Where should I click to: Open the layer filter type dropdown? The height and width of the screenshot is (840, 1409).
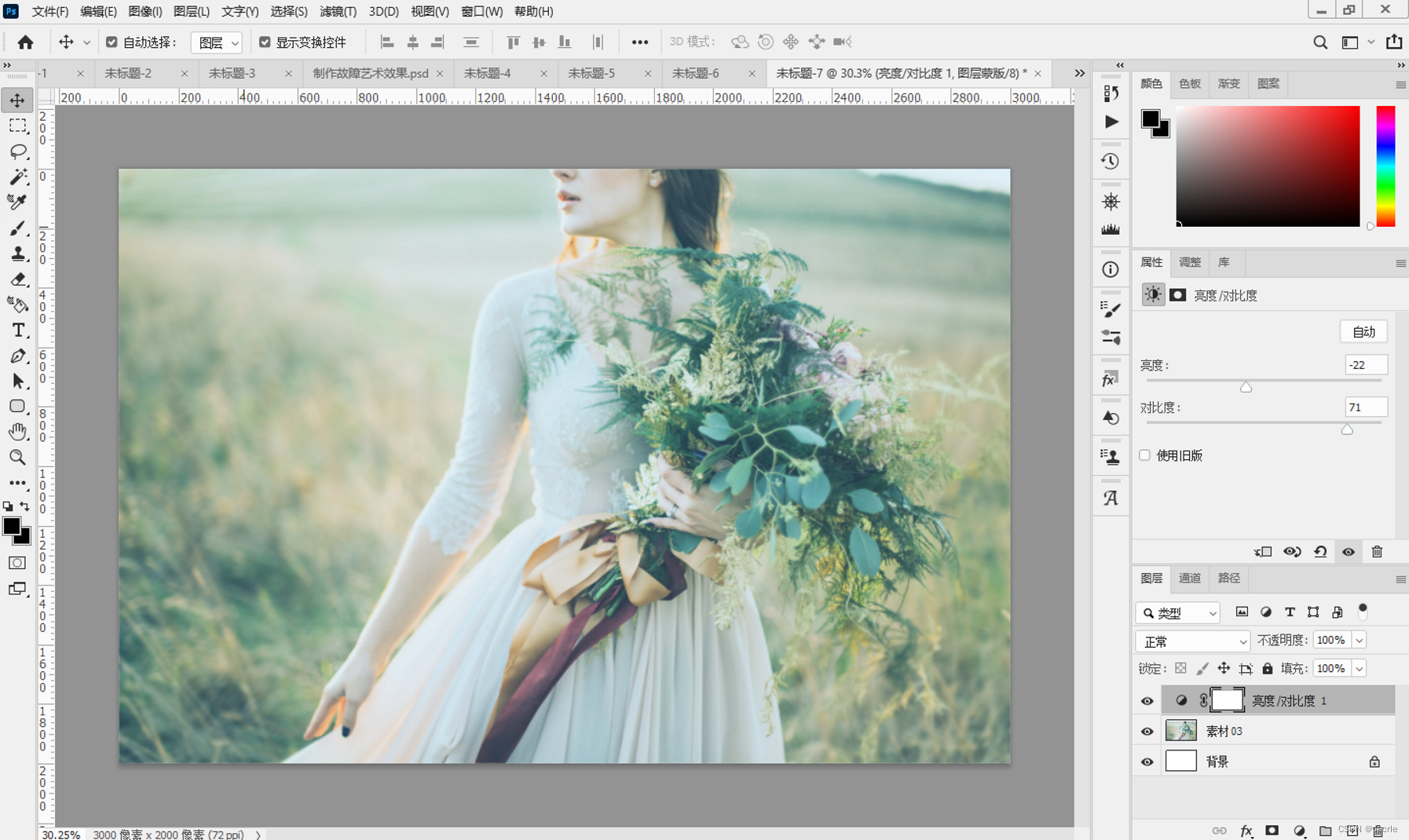pos(1177,612)
